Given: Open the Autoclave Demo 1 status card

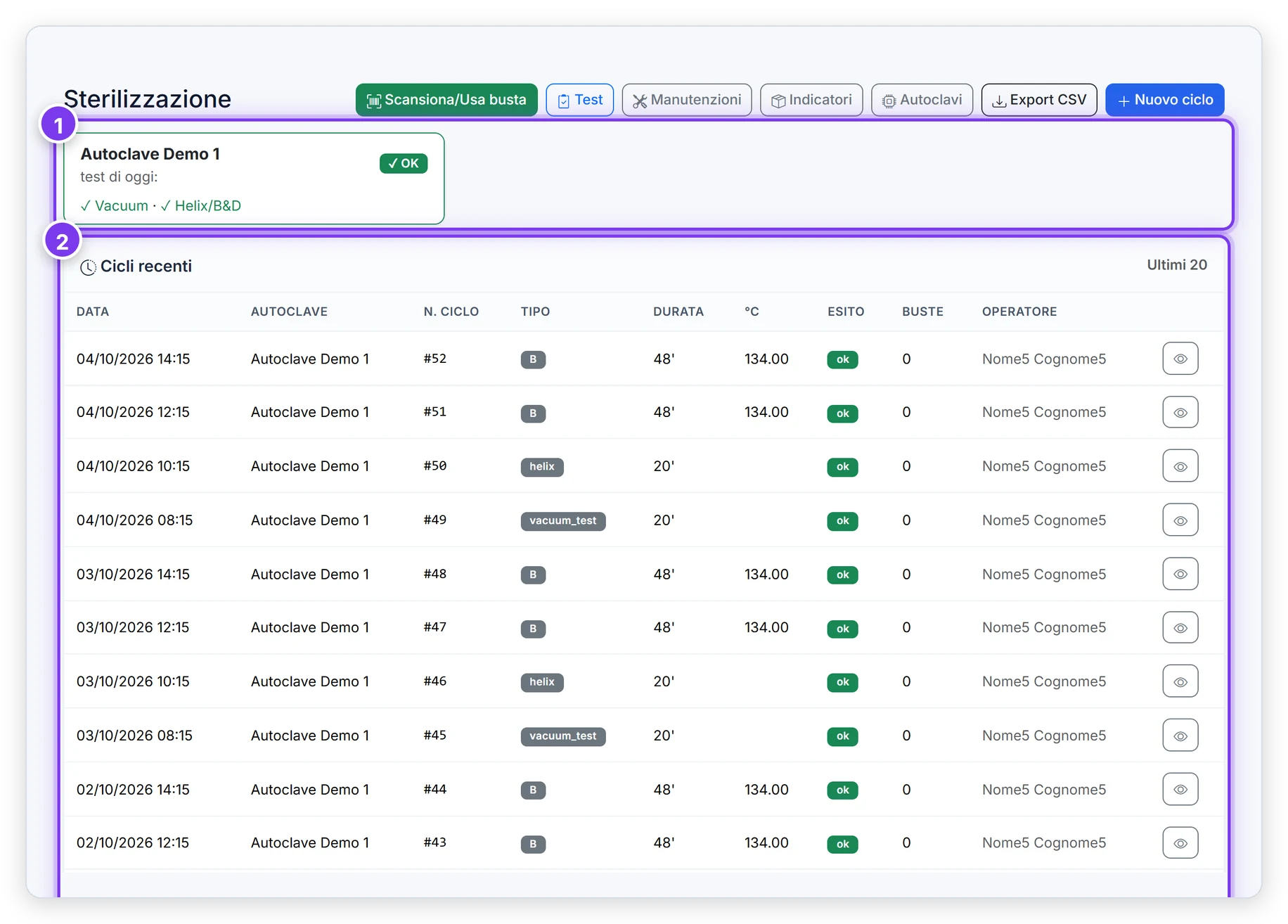Looking at the screenshot, I should [254, 179].
